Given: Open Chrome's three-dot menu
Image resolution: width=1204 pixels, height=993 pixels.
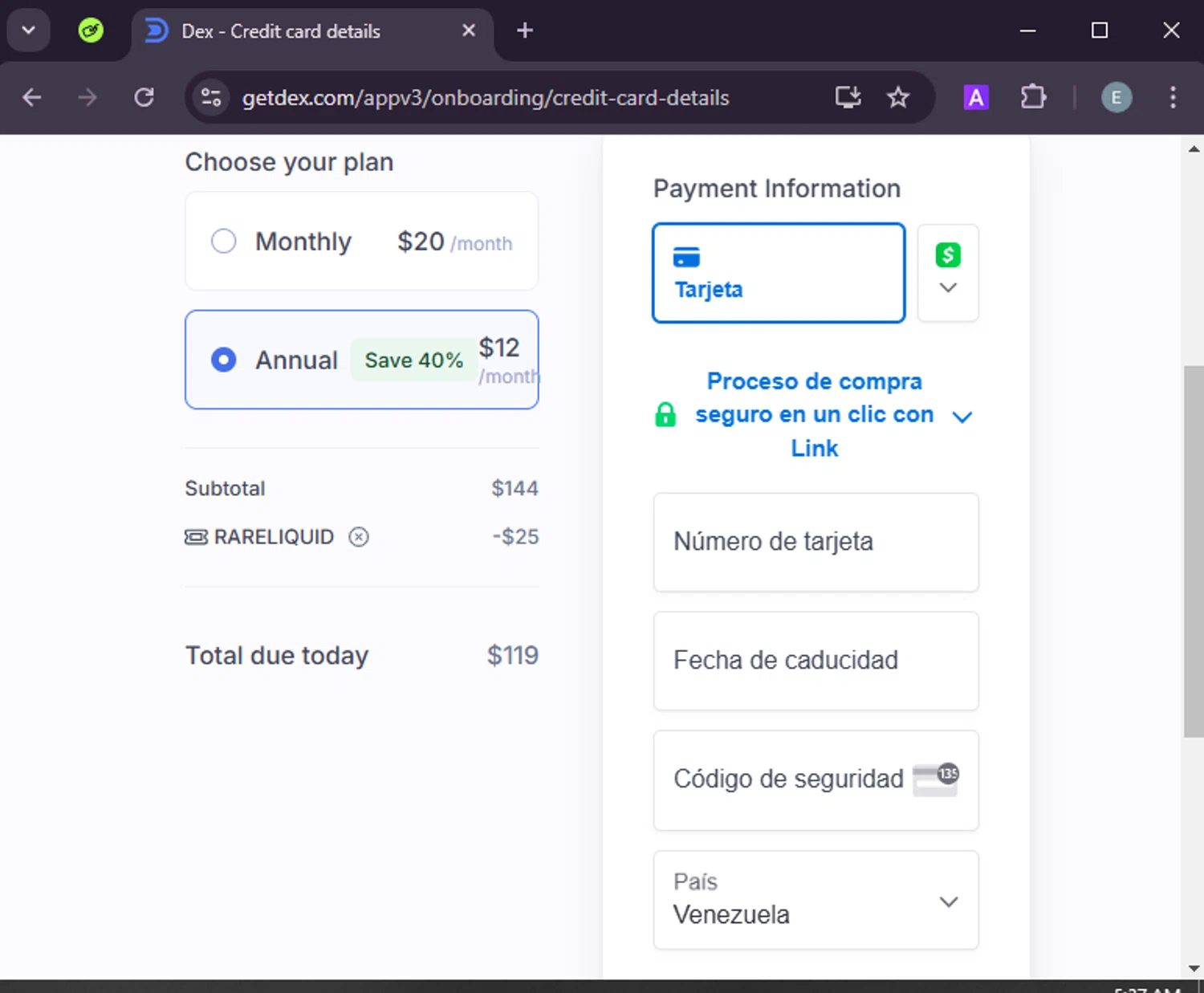Looking at the screenshot, I should click(1173, 98).
